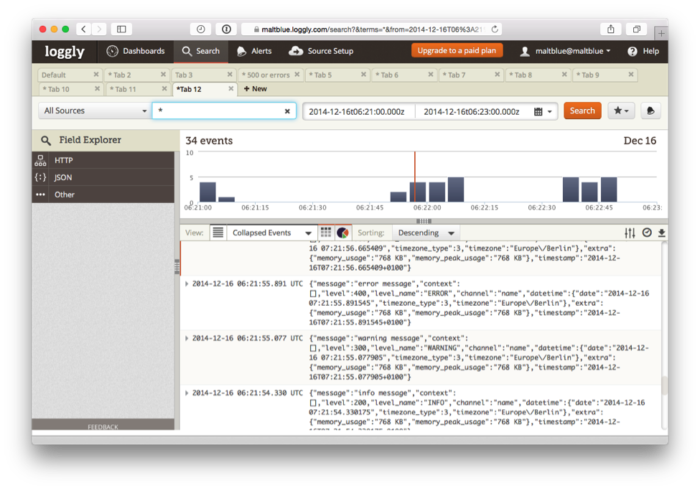Open the display settings sliders icon
The width and height of the screenshot is (700, 491).
pyautogui.click(x=630, y=233)
